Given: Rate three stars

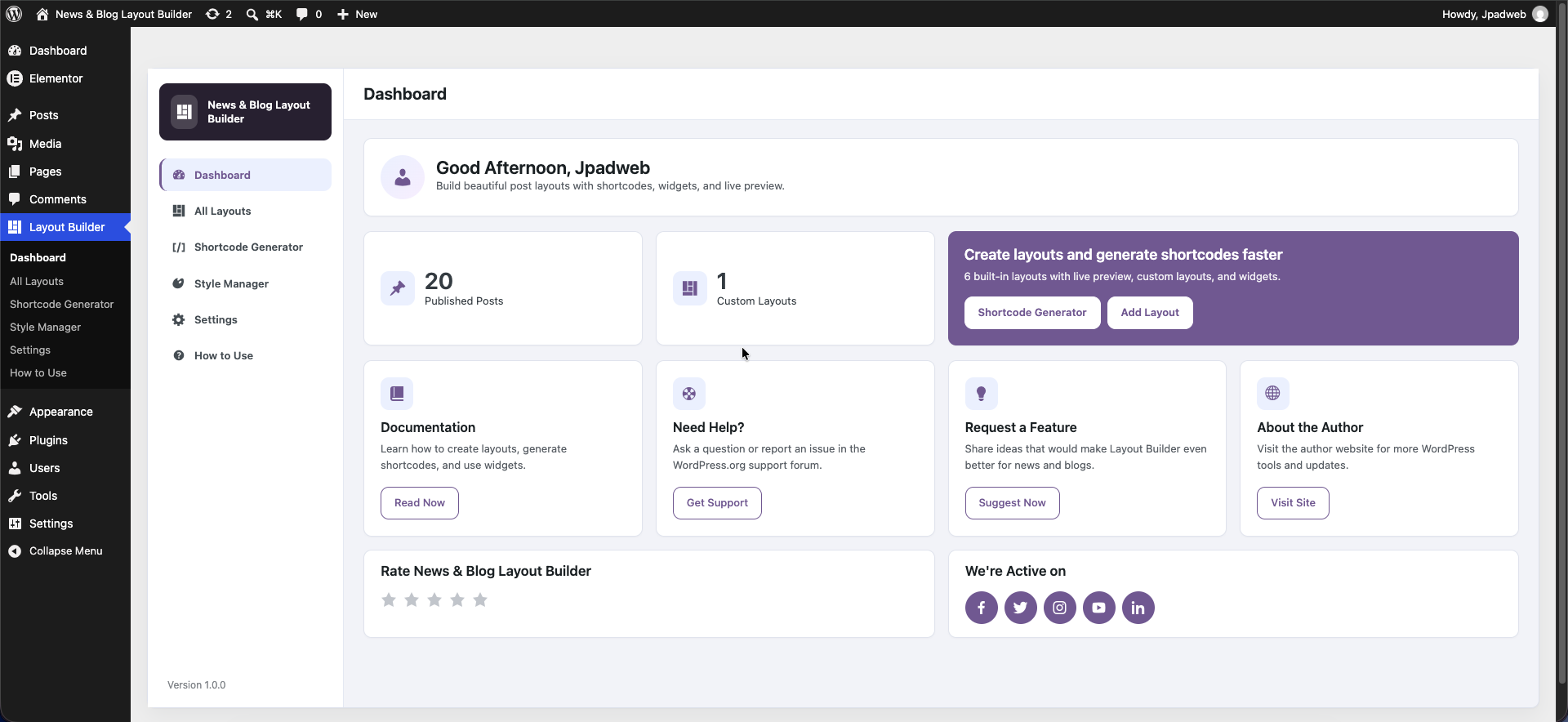Looking at the screenshot, I should (434, 600).
